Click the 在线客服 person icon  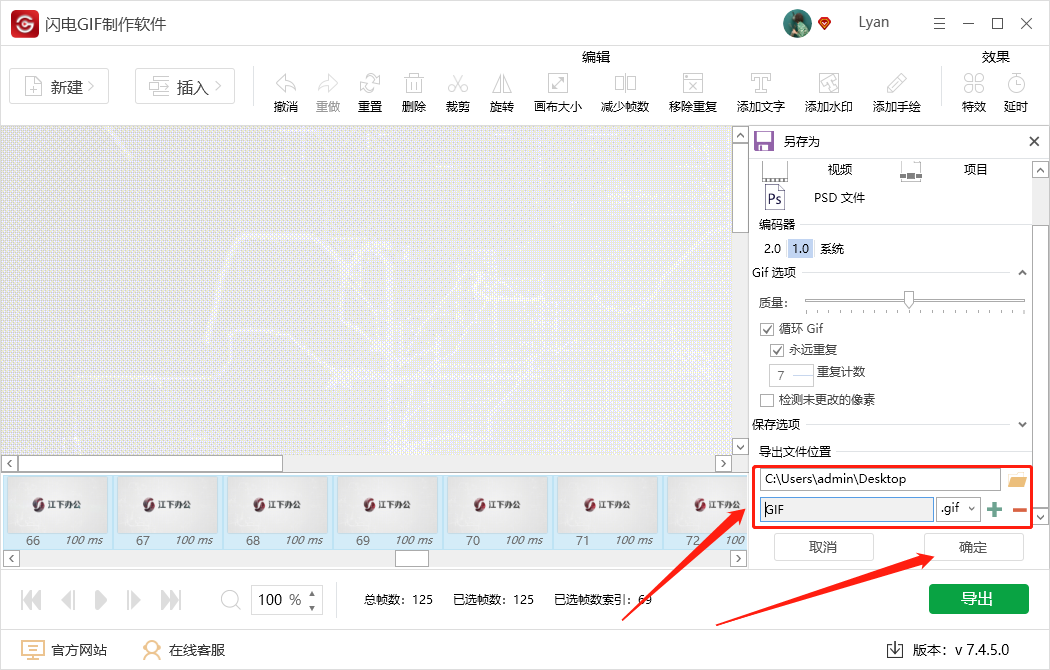pyautogui.click(x=152, y=650)
